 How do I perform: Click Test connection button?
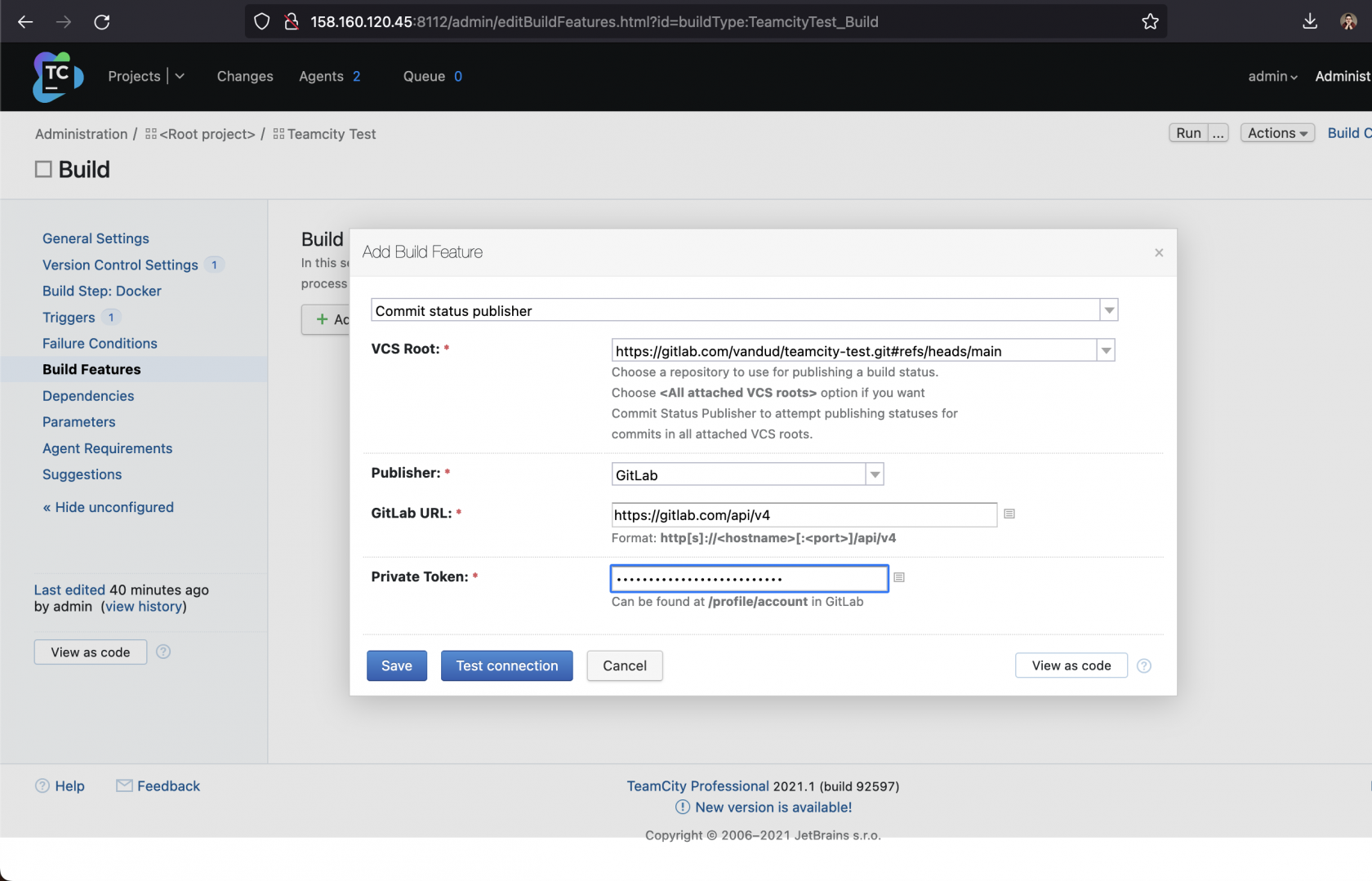(507, 665)
